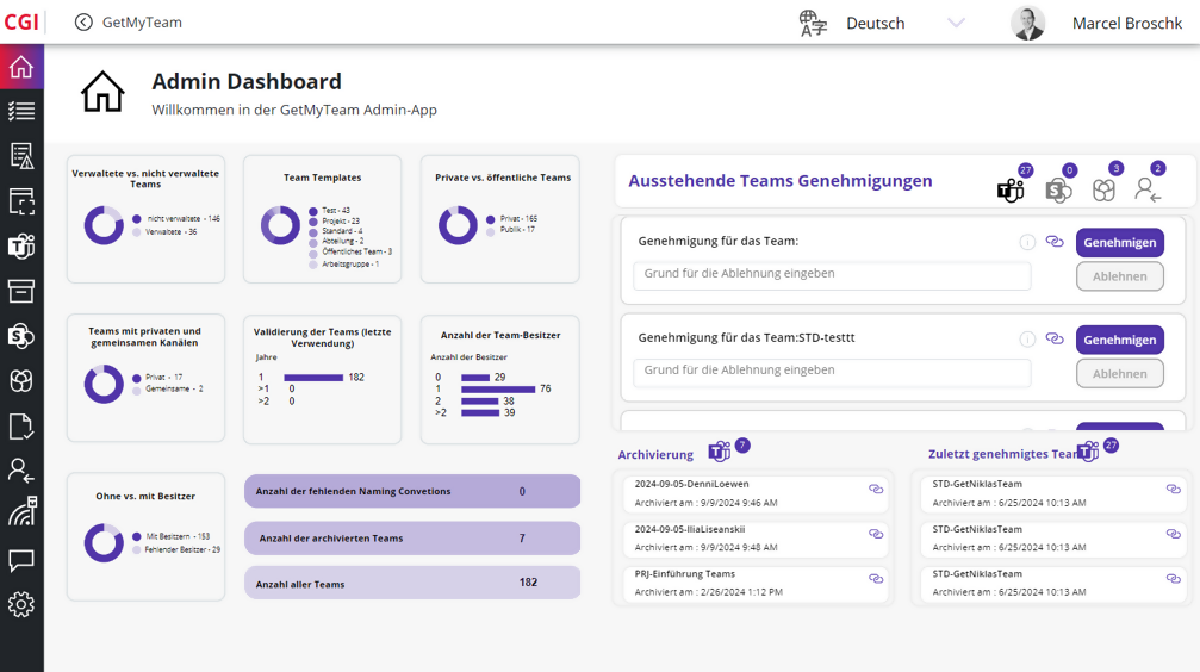
Task: Open the Home icon in the sidebar
Action: point(21,68)
